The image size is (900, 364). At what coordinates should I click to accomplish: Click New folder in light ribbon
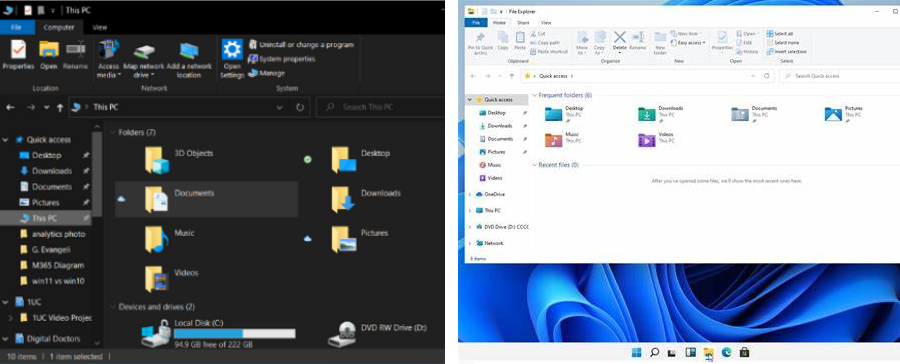(660, 43)
